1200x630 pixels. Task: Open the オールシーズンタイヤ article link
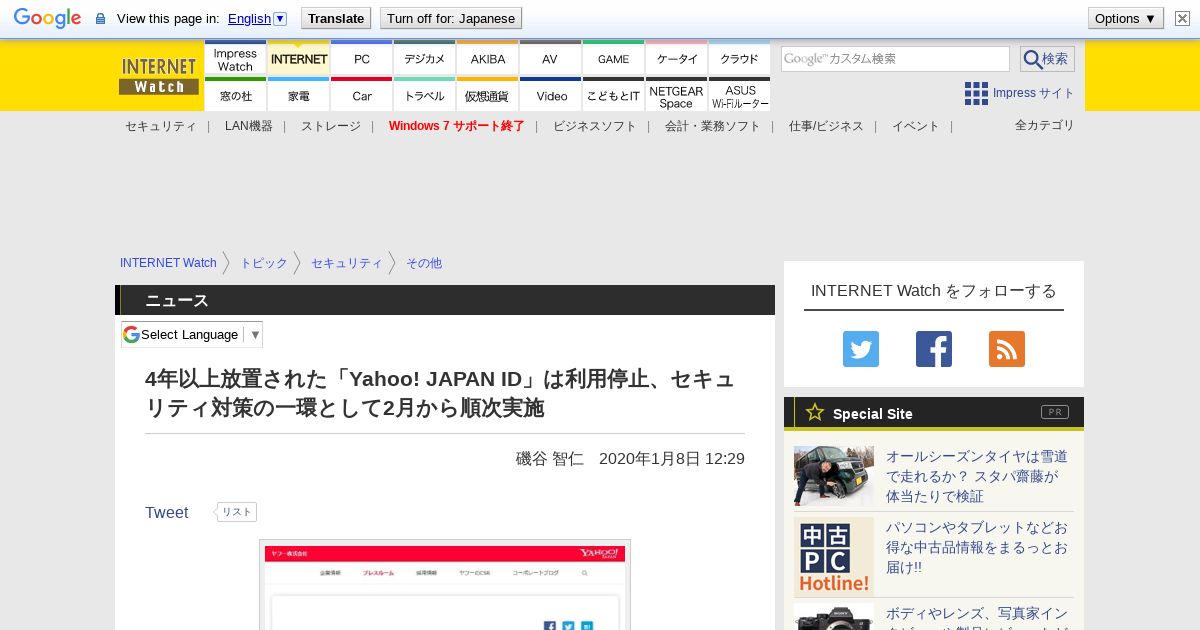tap(977, 476)
